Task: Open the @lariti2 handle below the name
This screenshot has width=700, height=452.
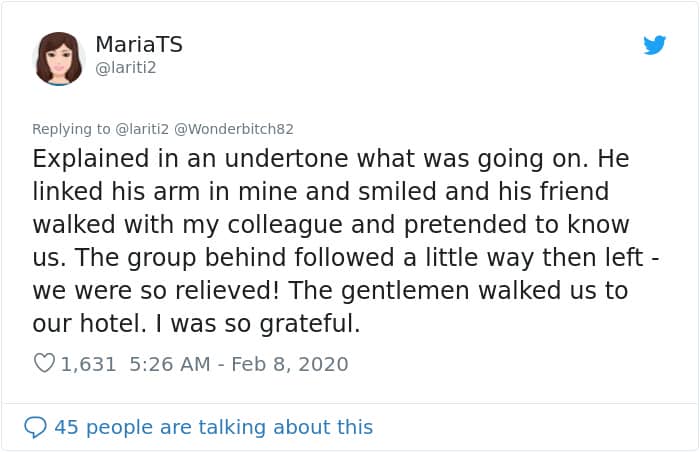Action: (x=127, y=68)
